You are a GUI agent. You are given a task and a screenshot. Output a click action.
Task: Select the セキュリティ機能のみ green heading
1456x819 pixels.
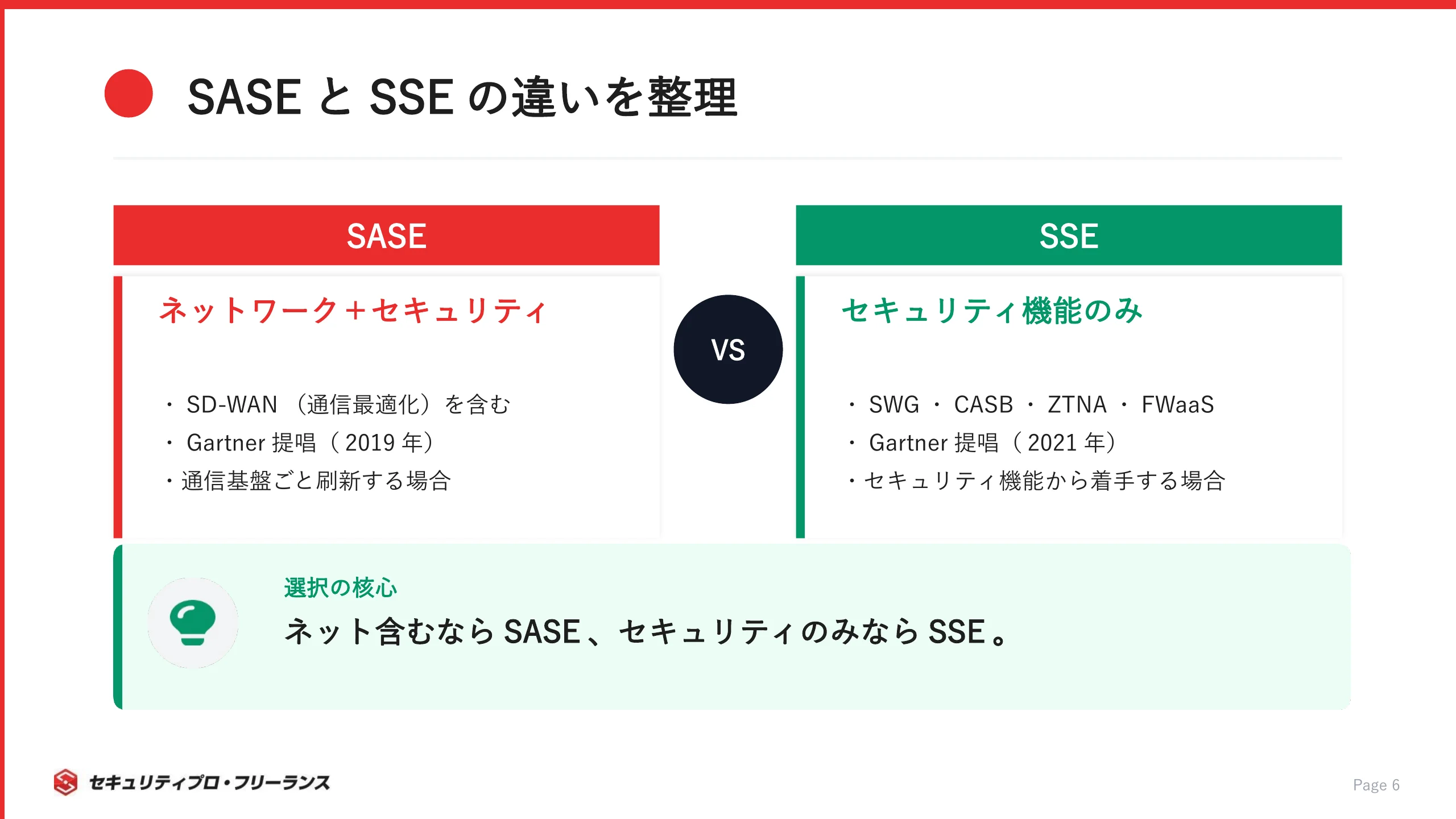point(992,311)
